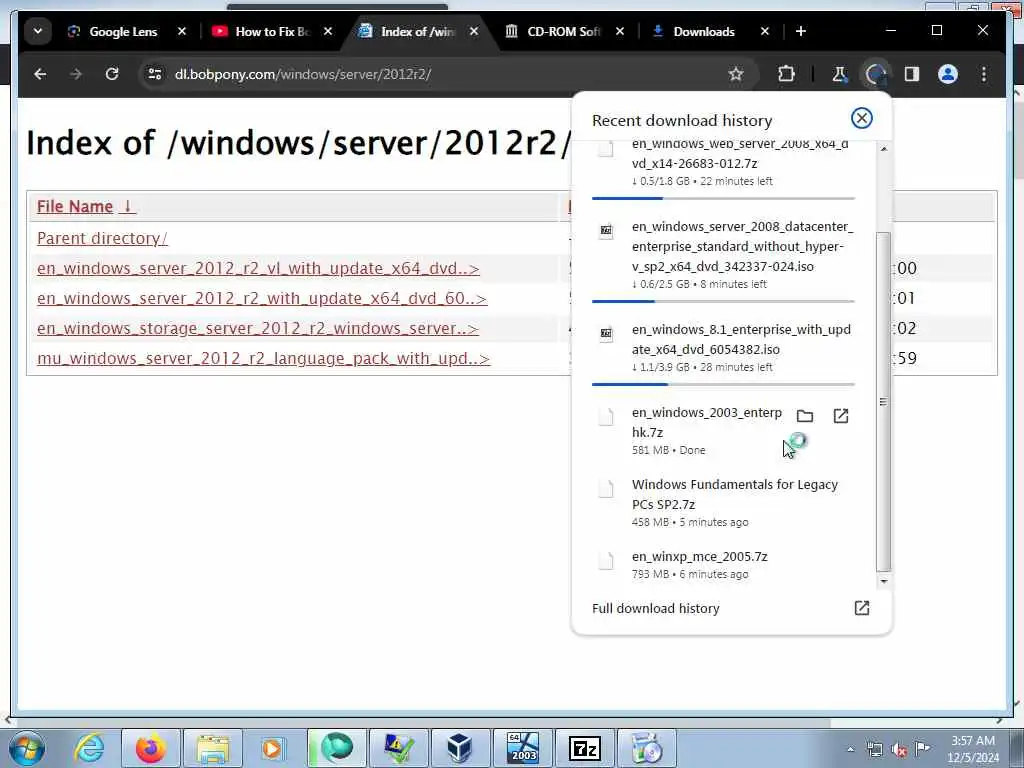Close the Index of /windows tab

pyautogui.click(x=474, y=31)
